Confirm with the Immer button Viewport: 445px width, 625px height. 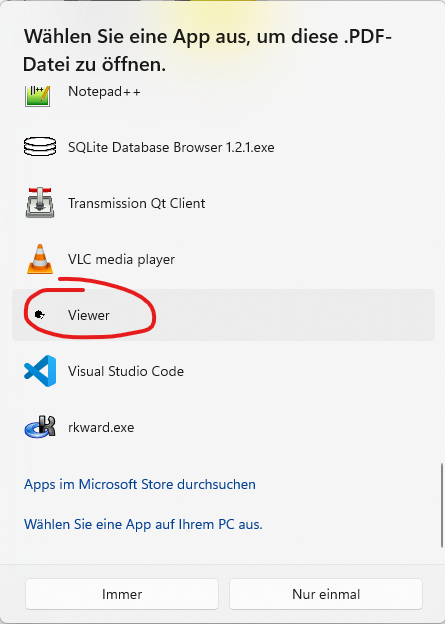[122, 594]
